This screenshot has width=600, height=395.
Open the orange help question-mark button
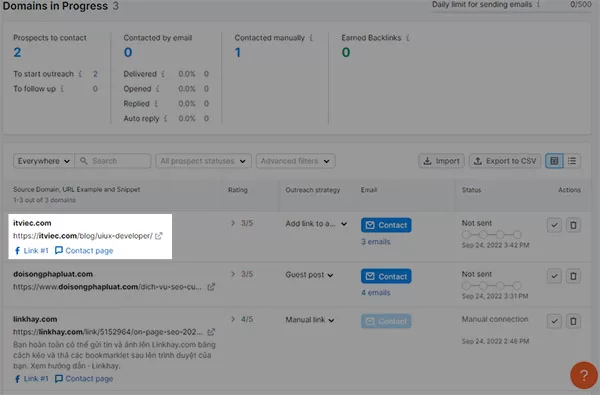click(x=584, y=375)
